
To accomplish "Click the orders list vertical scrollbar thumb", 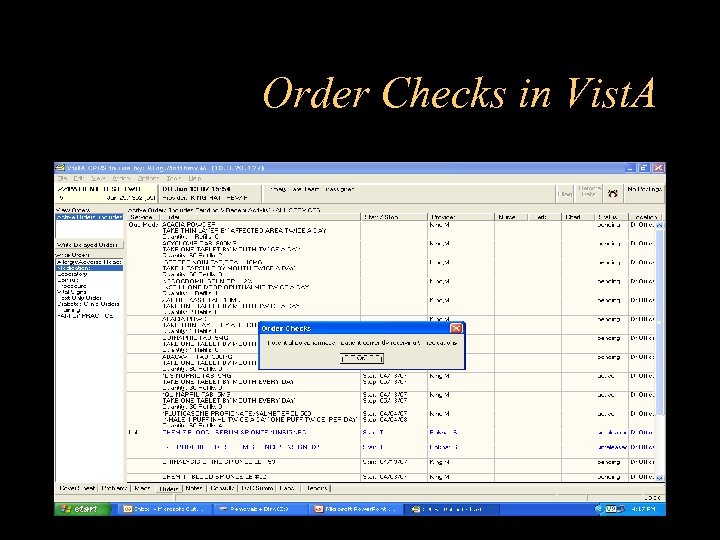I will tap(660, 321).
